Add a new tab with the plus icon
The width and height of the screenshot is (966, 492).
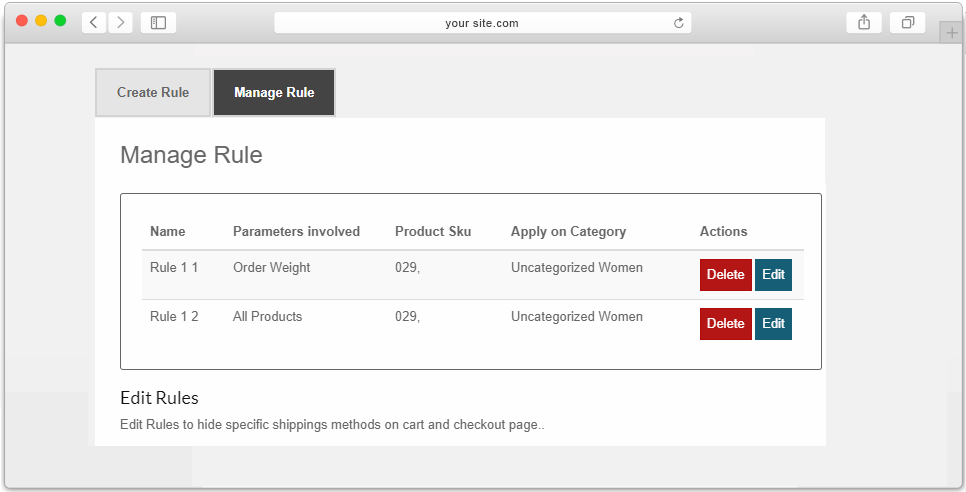coord(951,33)
